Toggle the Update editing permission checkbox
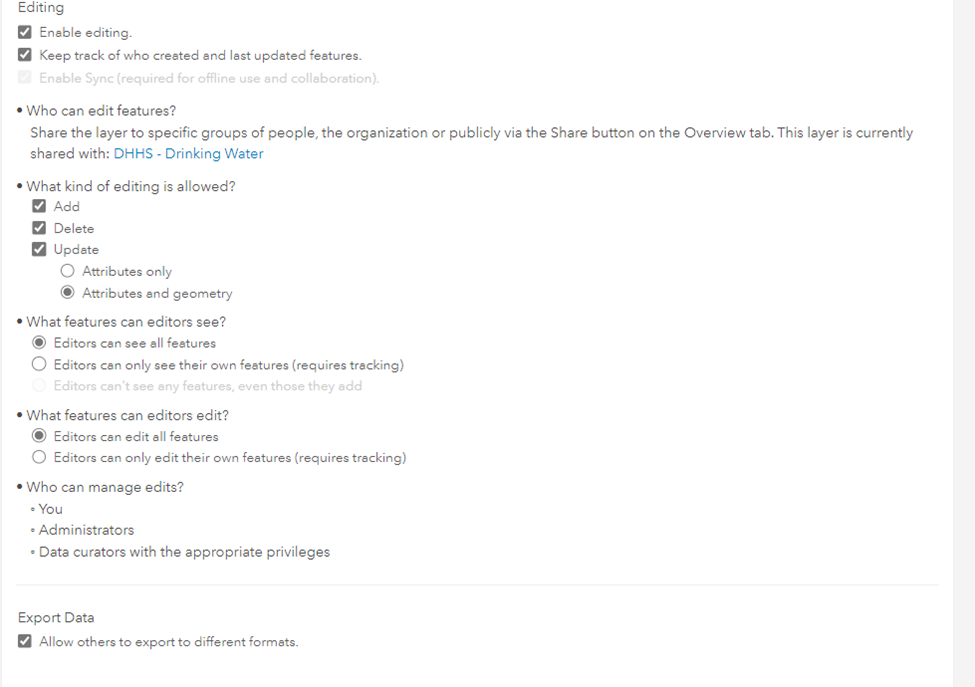The width and height of the screenshot is (975, 687). (39, 248)
